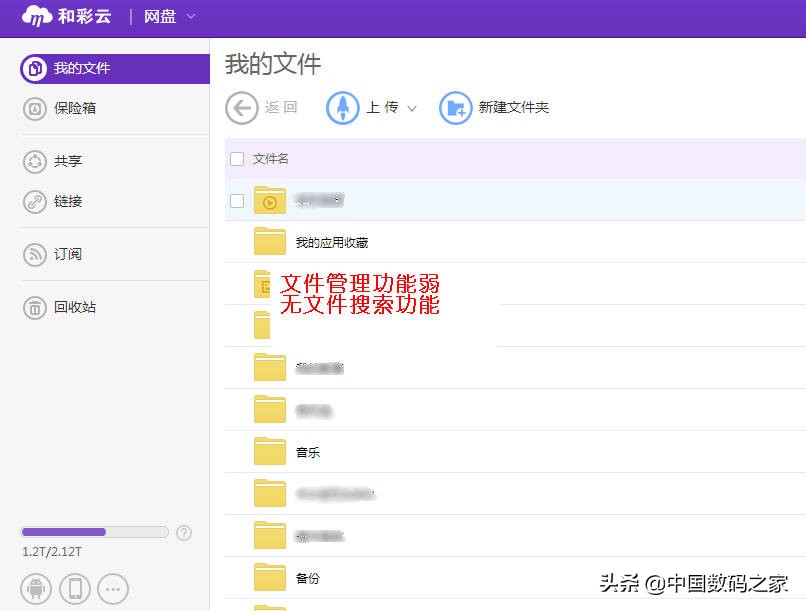Click the storage usage progress bar
The width and height of the screenshot is (806, 611).
94,531
